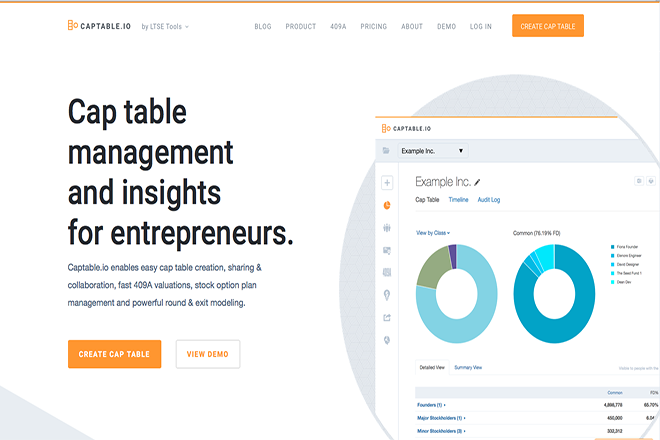660x440 pixels.
Task: Click the Fiona Founder legend color swatch
Action: pos(611,247)
